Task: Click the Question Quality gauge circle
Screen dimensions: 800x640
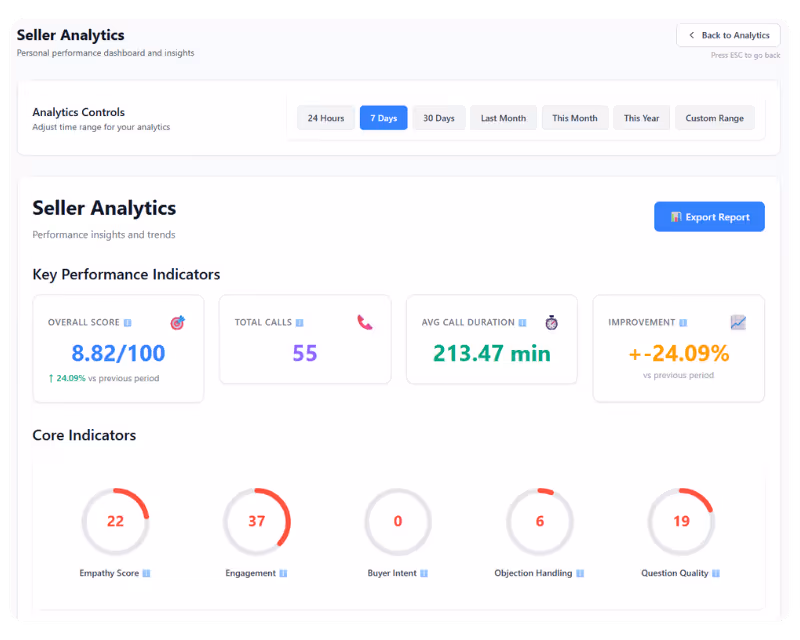Action: click(x=681, y=521)
